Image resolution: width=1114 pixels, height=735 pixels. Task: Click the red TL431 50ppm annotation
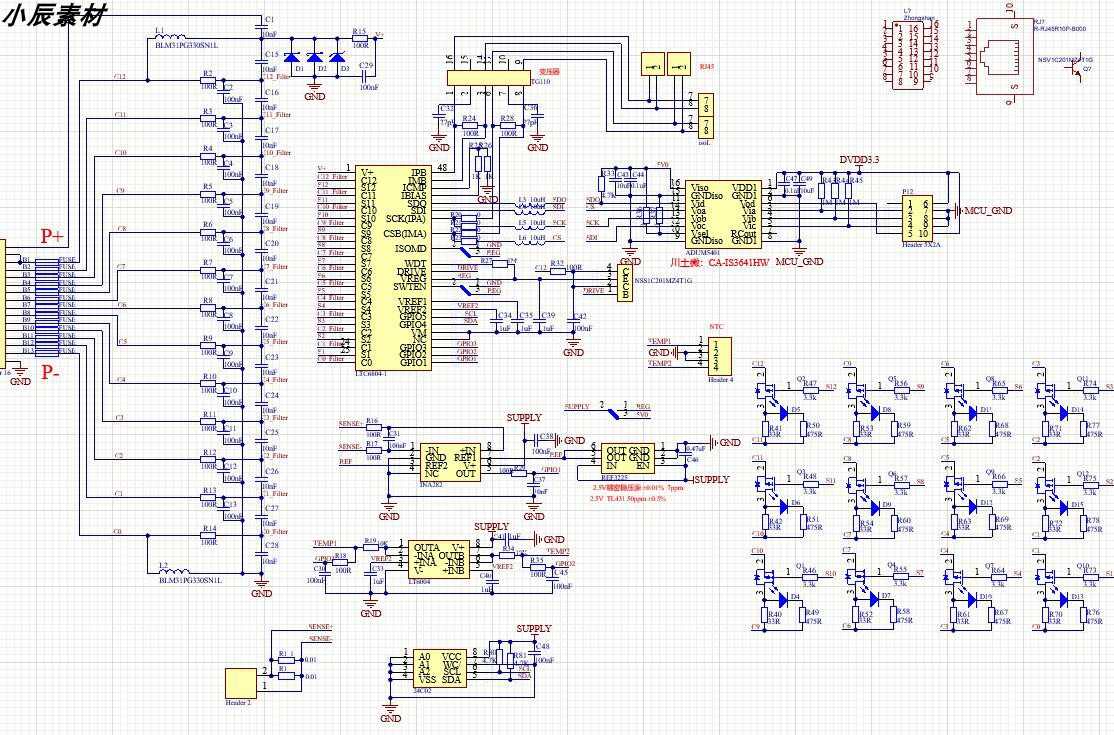coord(628,499)
